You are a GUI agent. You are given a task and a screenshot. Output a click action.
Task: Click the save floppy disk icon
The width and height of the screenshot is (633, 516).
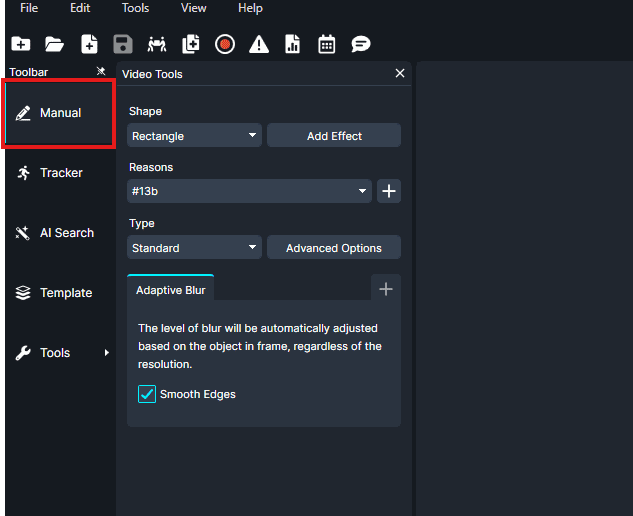click(123, 44)
